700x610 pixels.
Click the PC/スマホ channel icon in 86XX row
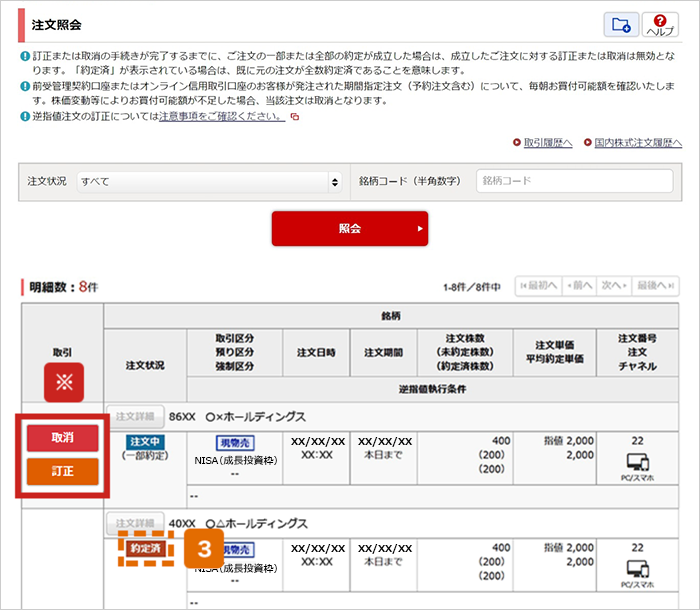click(638, 462)
